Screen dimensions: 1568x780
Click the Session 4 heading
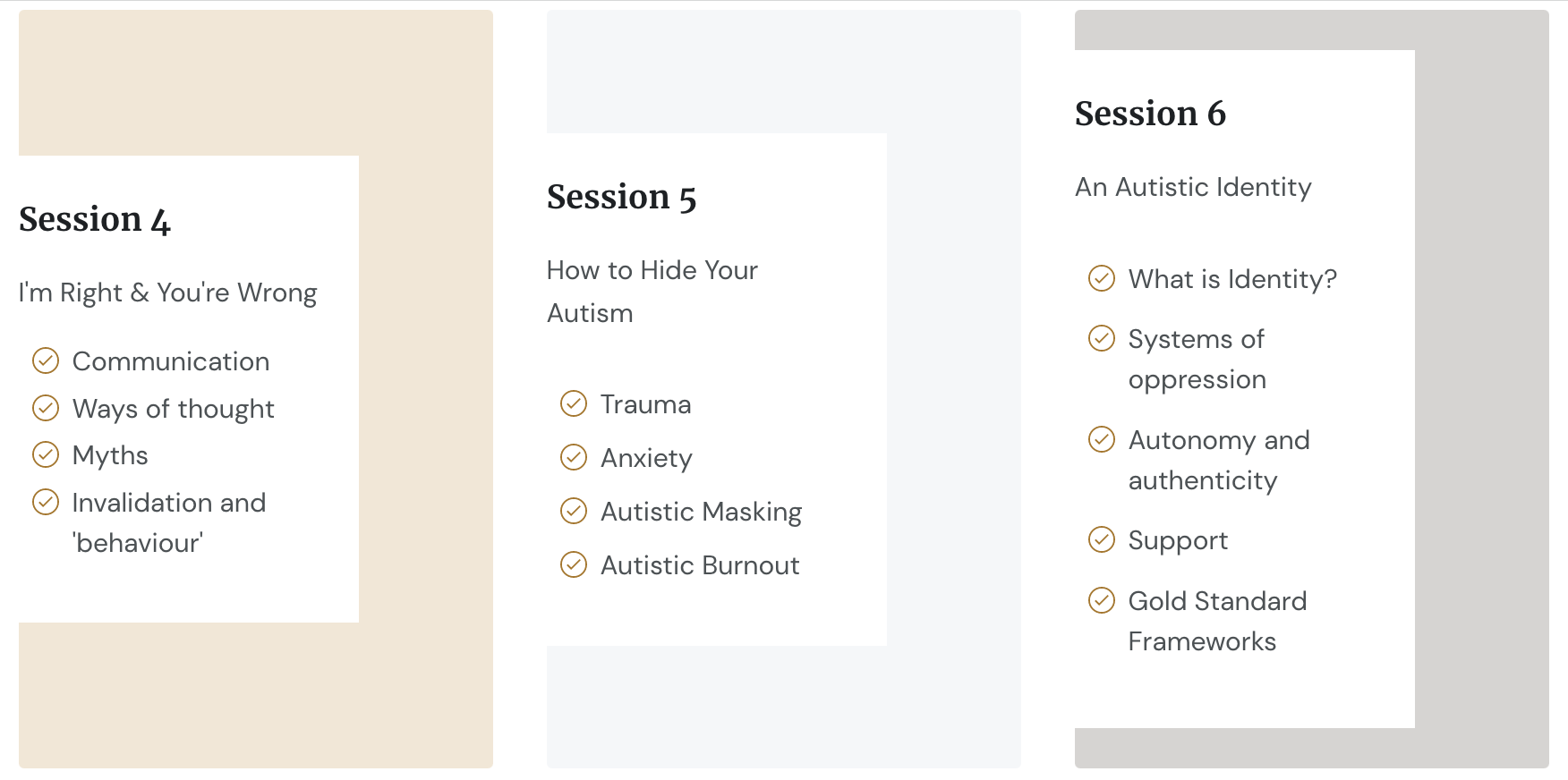coord(95,219)
